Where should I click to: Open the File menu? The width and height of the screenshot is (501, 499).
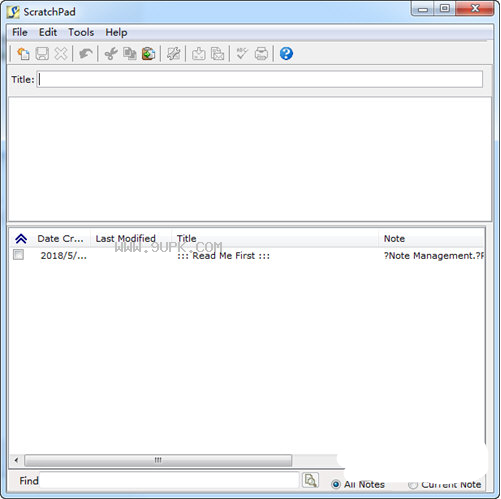pos(20,32)
